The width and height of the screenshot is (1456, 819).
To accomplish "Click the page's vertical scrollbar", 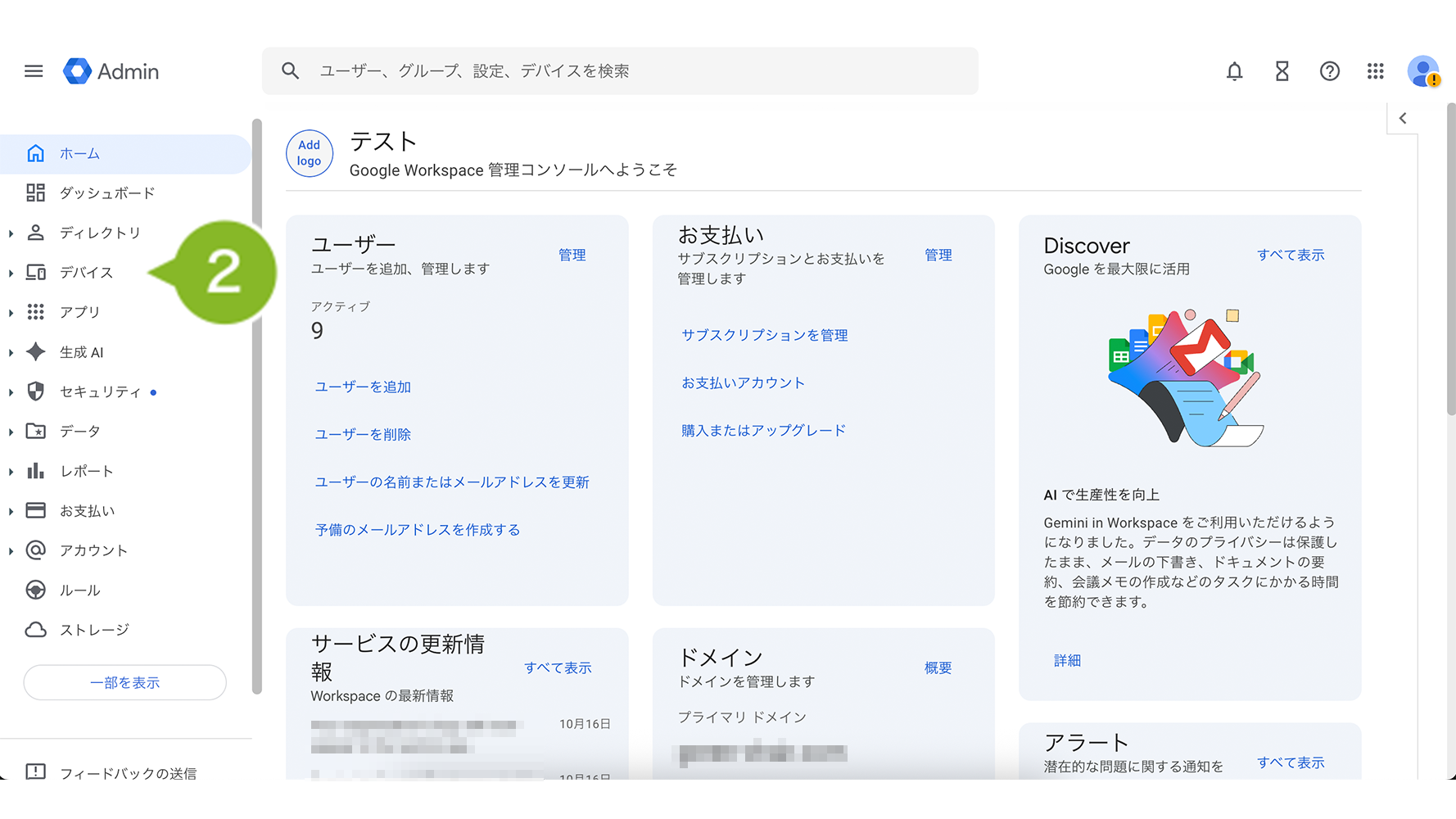I will (x=1450, y=262).
